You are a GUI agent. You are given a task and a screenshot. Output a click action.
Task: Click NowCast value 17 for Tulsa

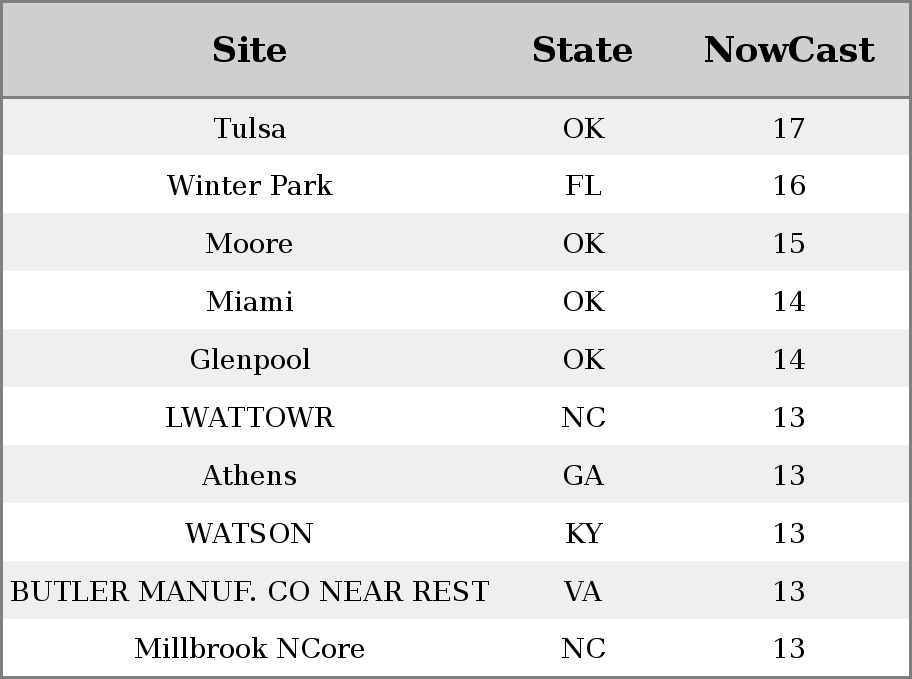pyautogui.click(x=789, y=128)
